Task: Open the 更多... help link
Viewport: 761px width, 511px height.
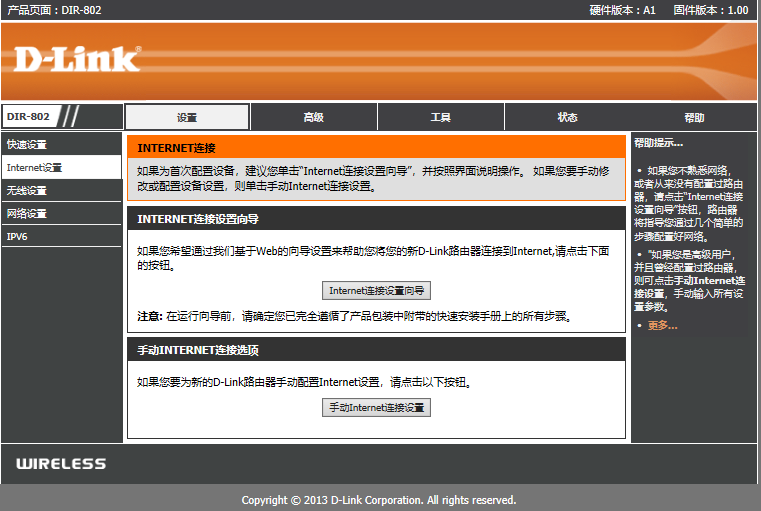Action: pos(662,325)
